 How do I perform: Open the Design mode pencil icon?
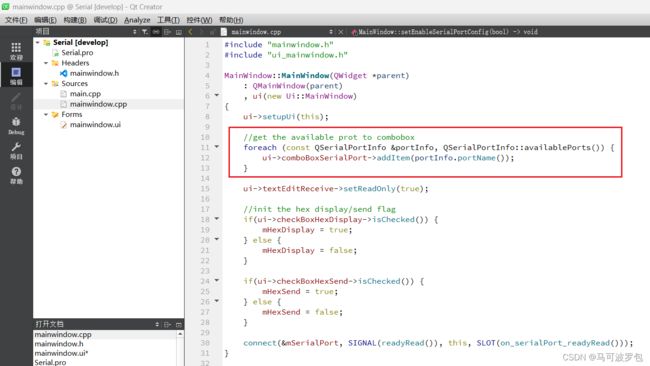[16, 101]
